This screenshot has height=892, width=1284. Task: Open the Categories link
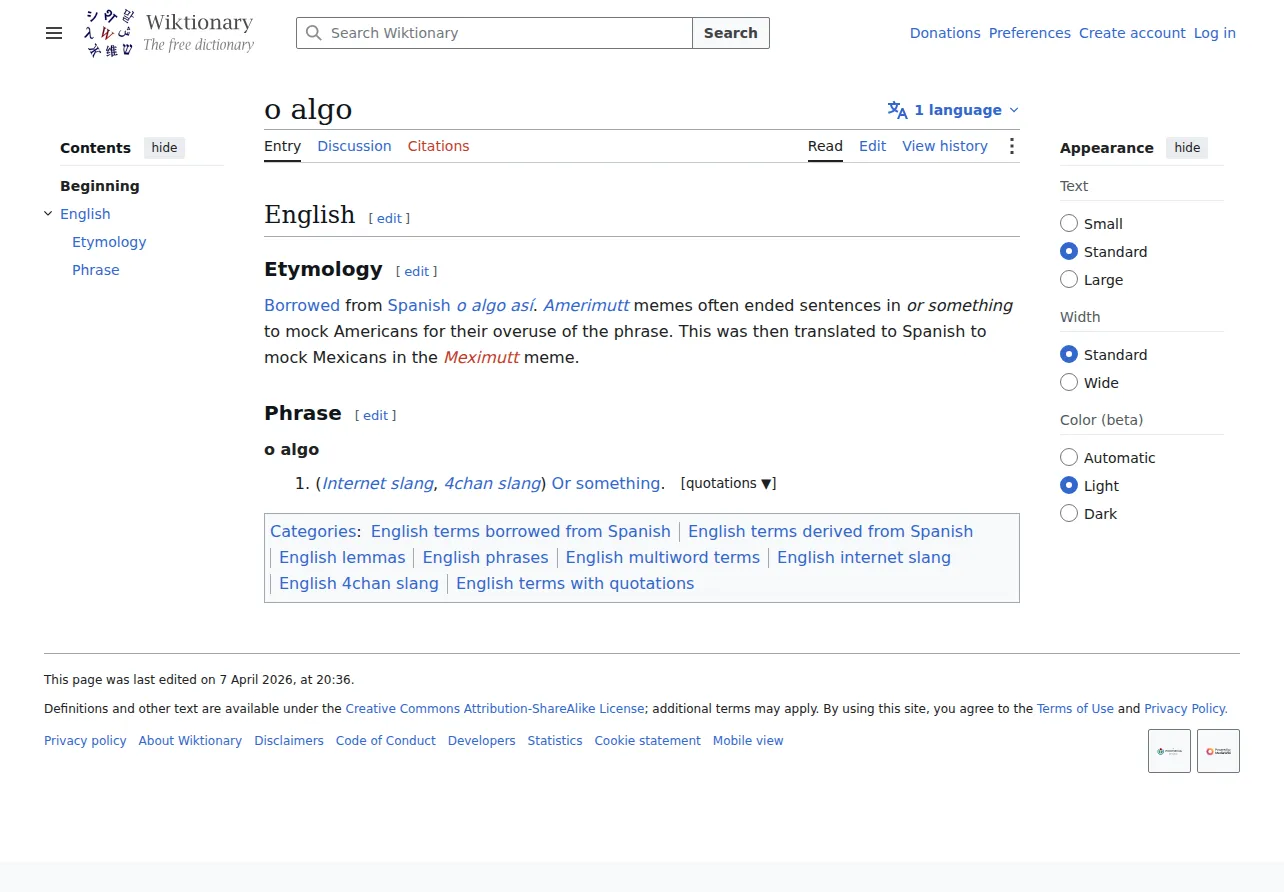click(313, 531)
